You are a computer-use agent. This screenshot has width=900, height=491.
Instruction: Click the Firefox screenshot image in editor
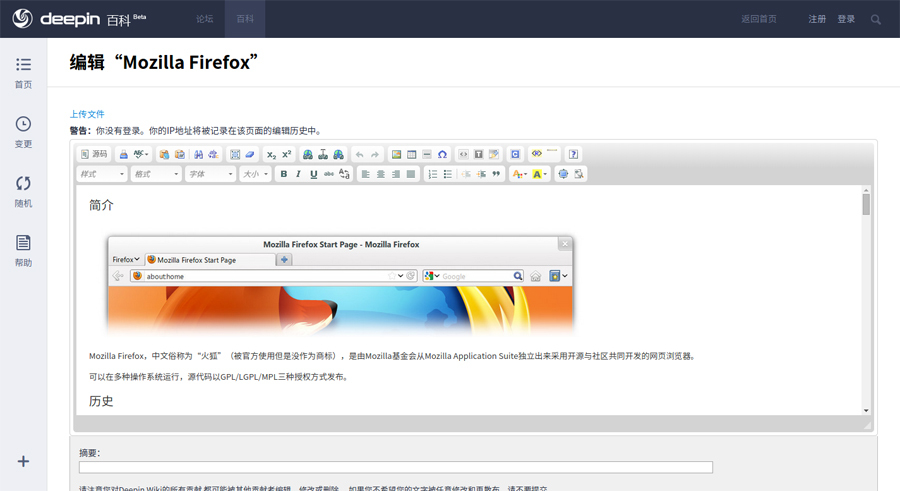340,285
